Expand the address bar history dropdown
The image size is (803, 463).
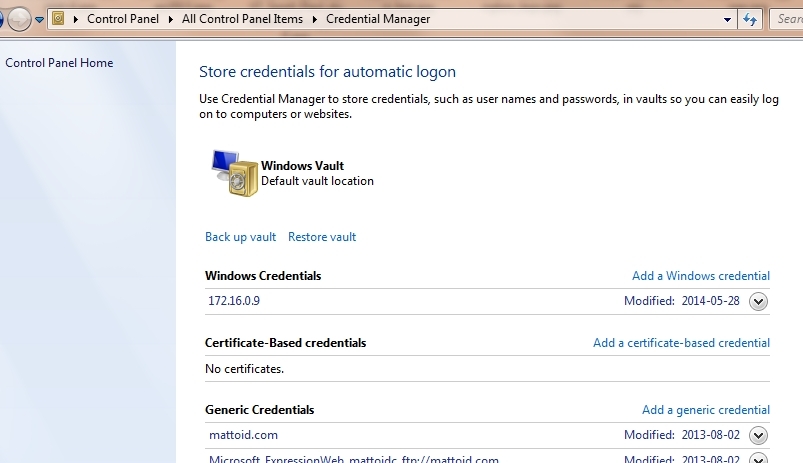click(727, 19)
